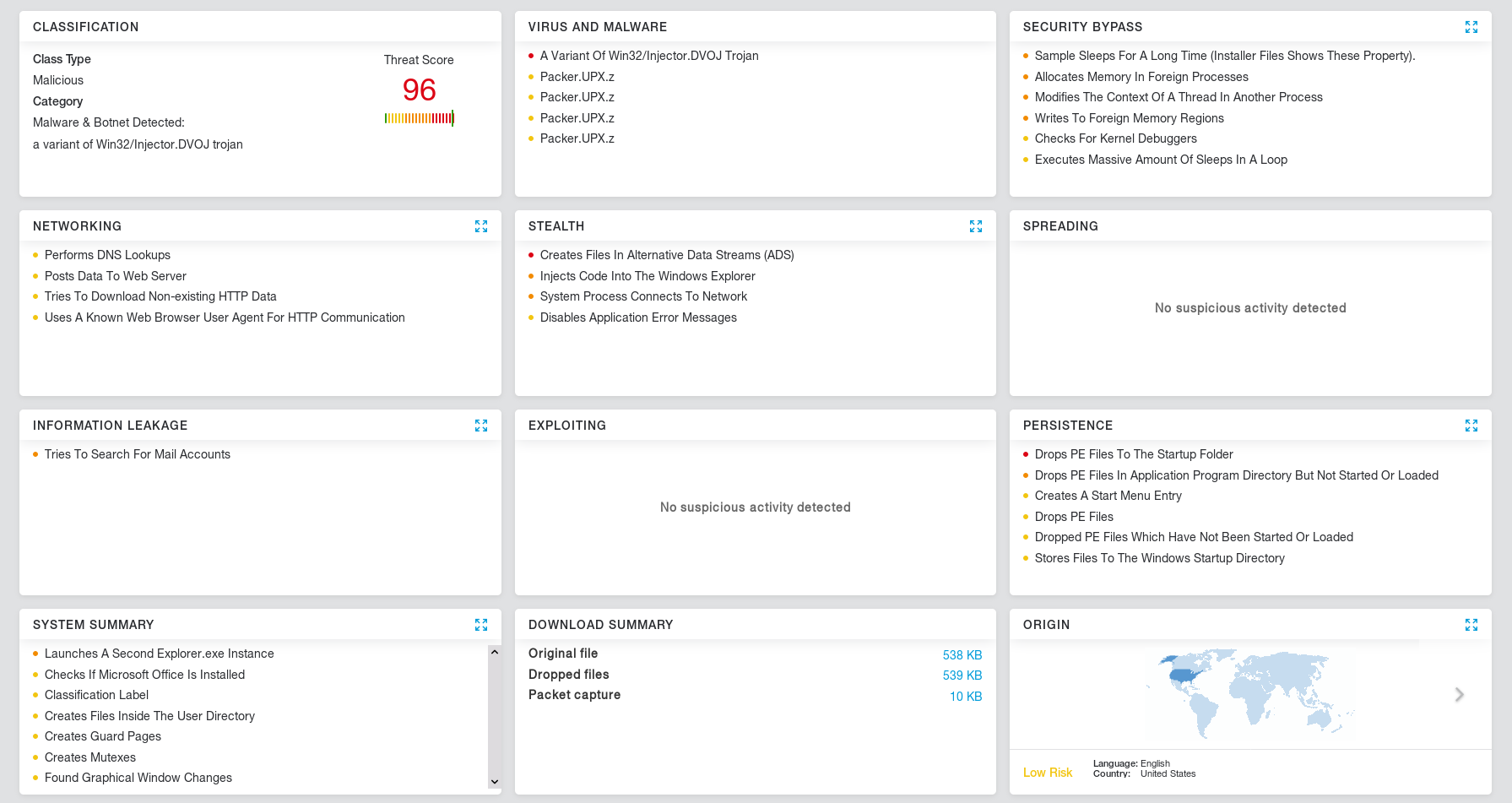Open the 10 KB packet capture link
1512x803 pixels.
pos(966,697)
